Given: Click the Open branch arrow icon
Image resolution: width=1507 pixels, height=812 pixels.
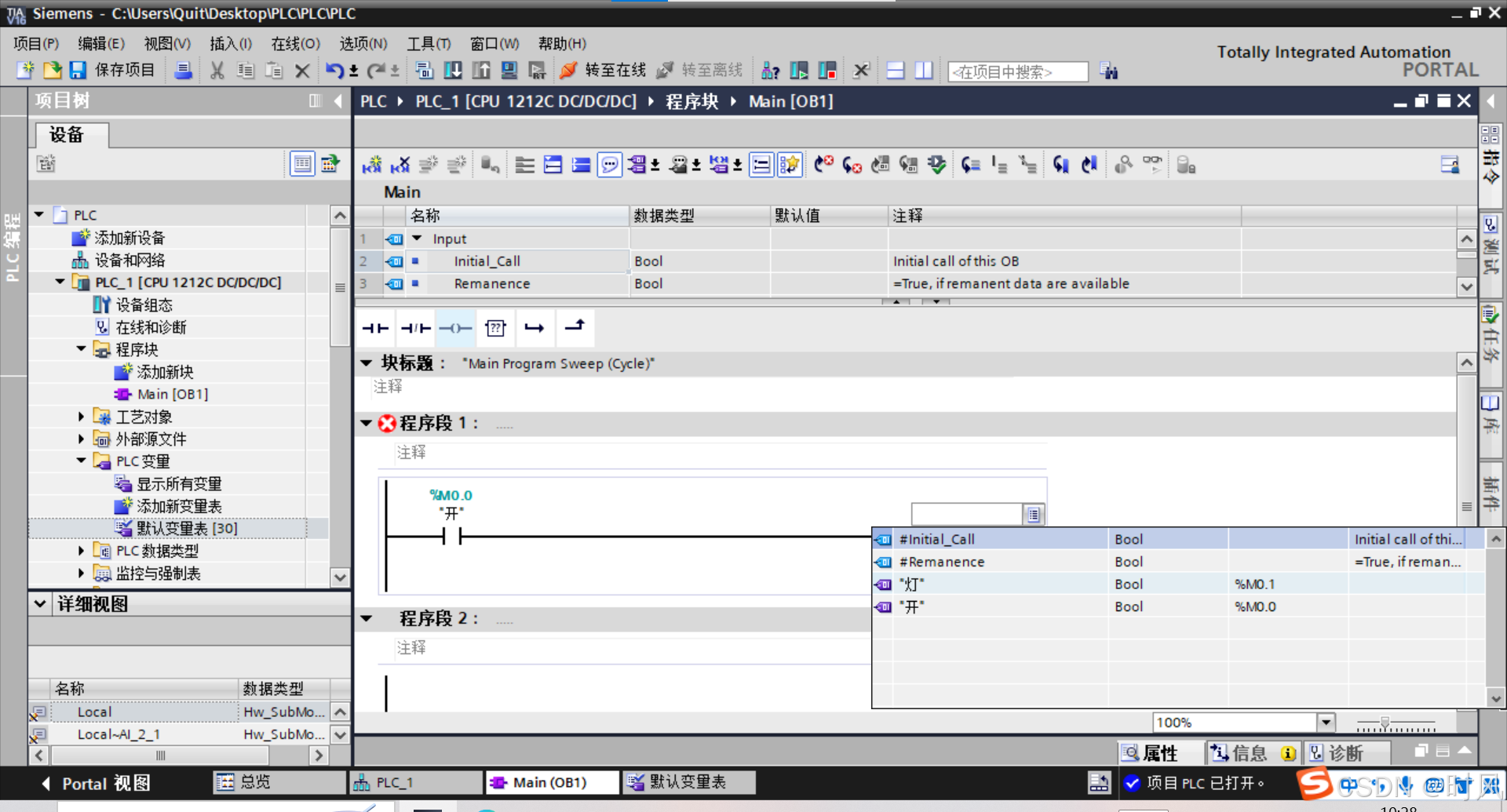Looking at the screenshot, I should tap(535, 328).
